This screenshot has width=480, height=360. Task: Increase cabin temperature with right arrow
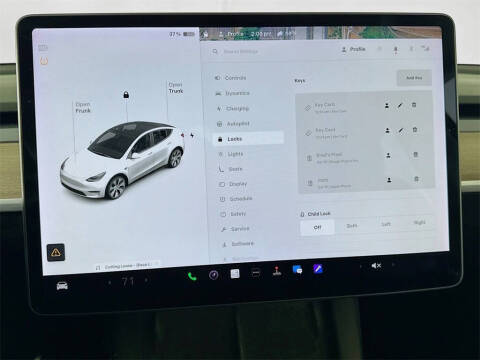point(146,281)
